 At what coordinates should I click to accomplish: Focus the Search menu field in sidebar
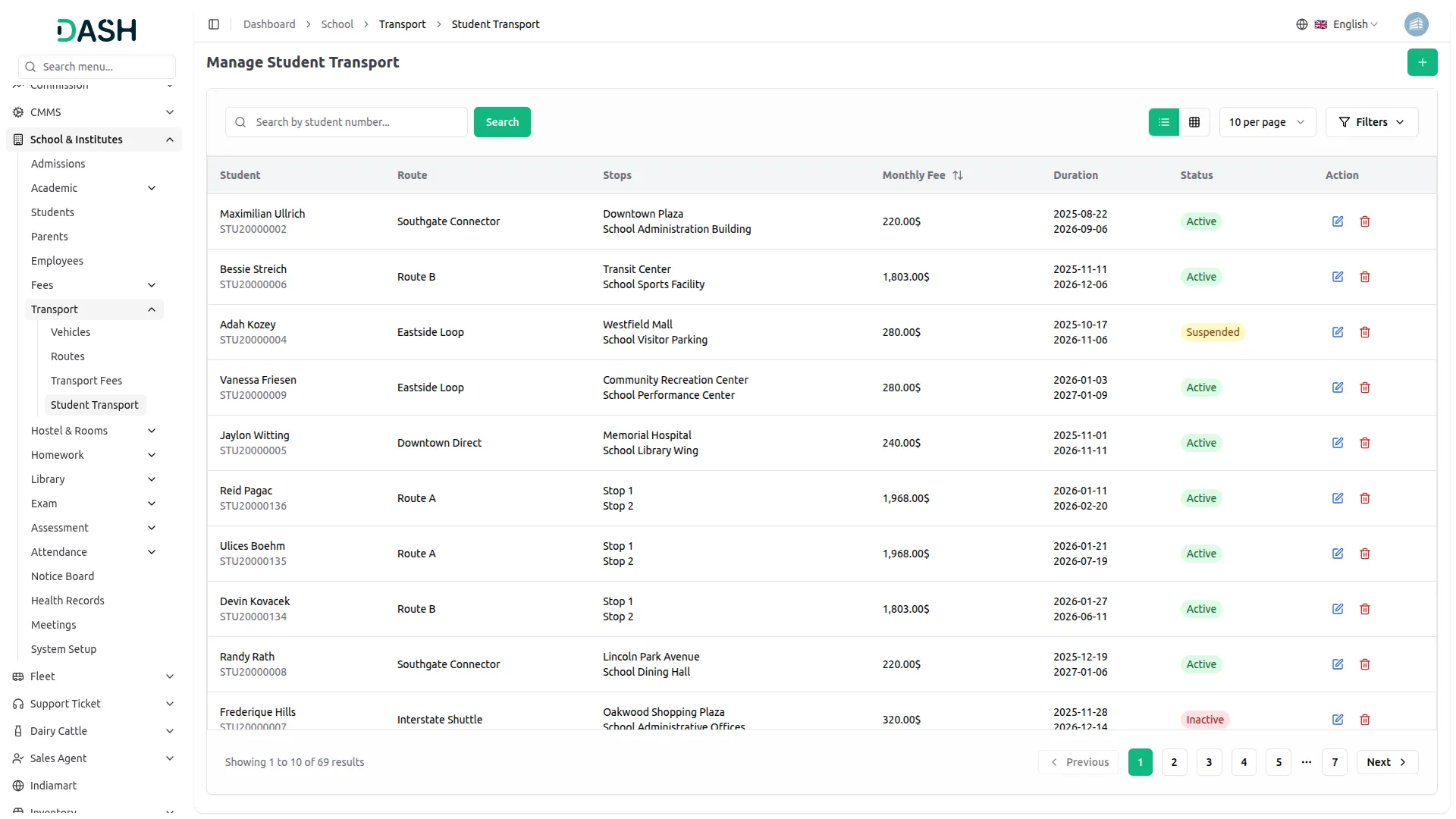pyautogui.click(x=97, y=67)
